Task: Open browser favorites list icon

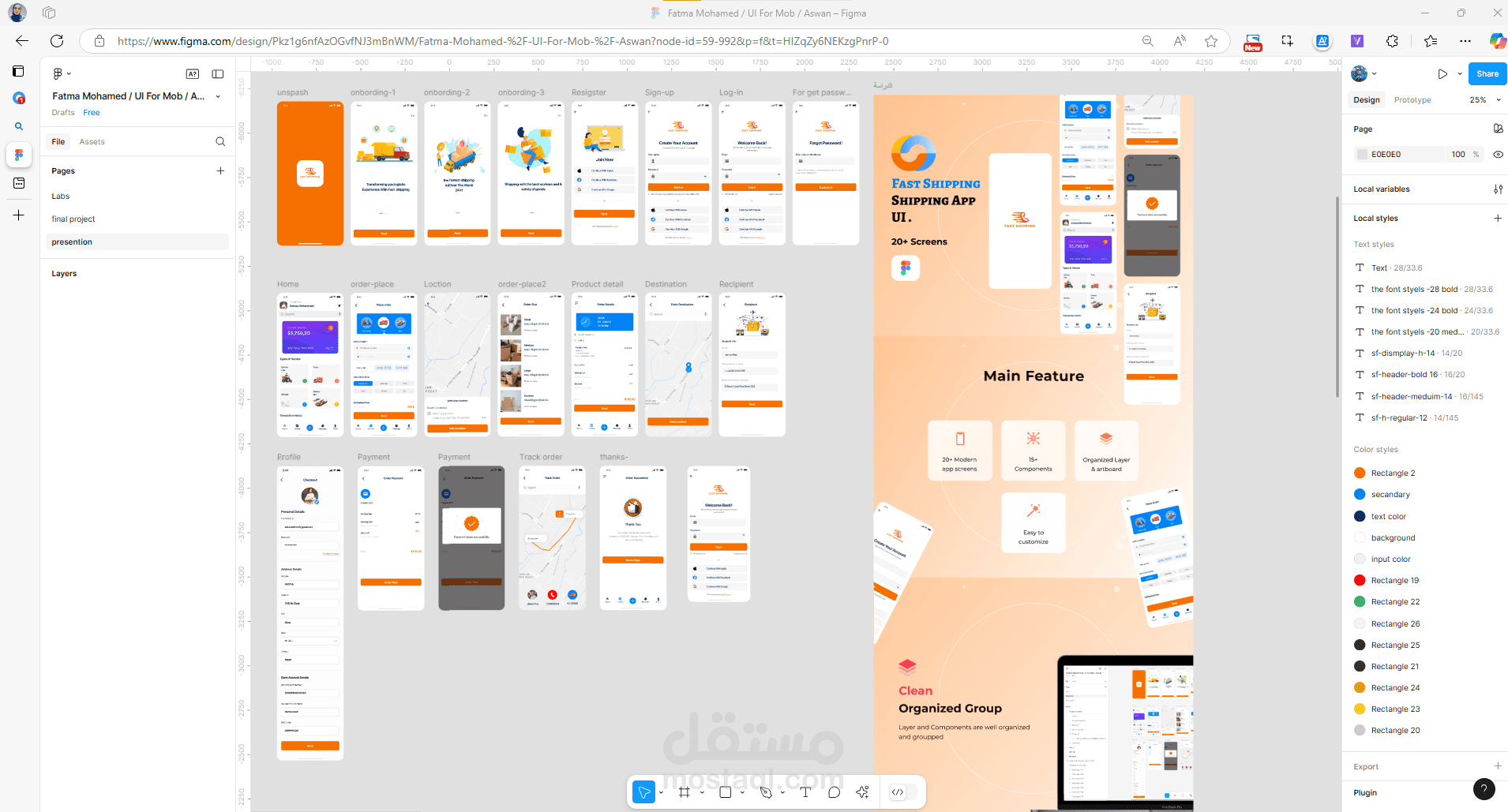Action: click(1431, 41)
